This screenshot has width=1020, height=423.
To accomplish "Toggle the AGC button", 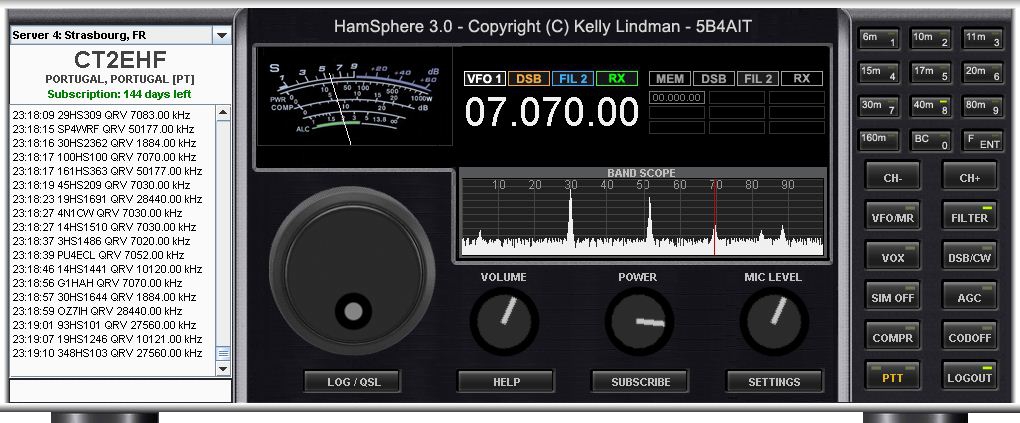I will point(969,297).
